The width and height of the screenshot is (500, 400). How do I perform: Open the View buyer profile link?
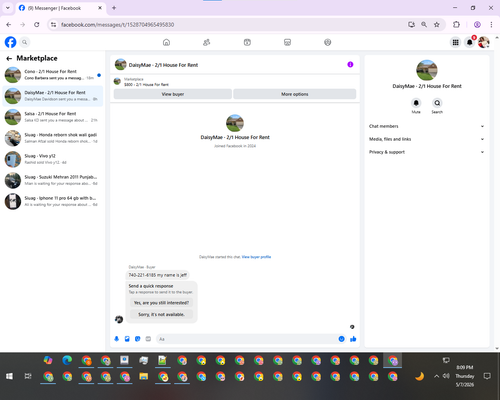pyautogui.click(x=256, y=257)
